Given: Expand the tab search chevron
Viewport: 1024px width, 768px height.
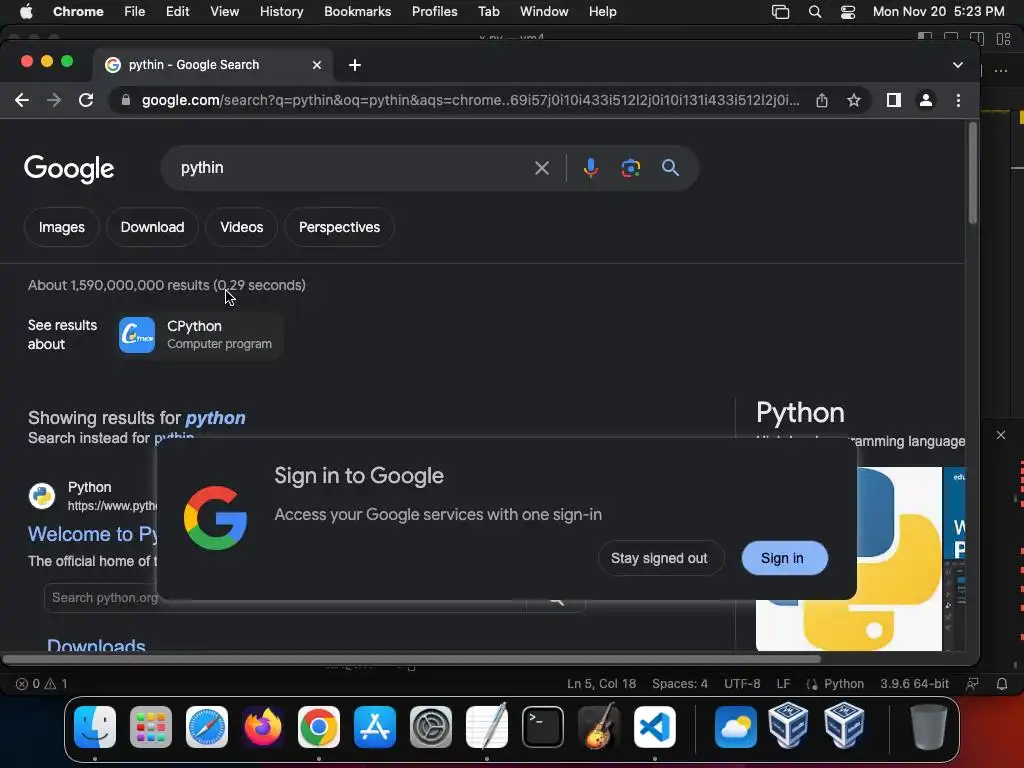Looking at the screenshot, I should [x=957, y=65].
